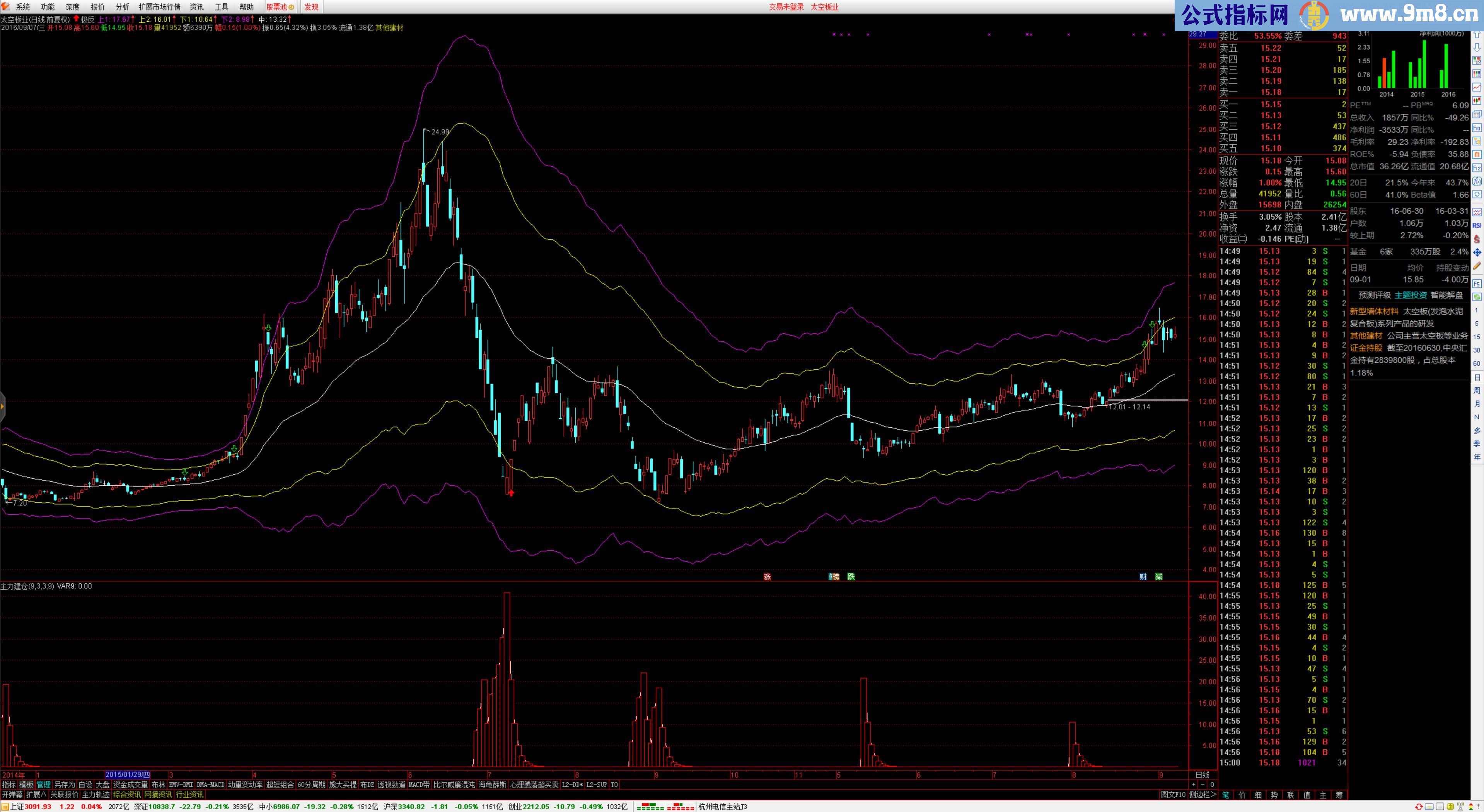Click the 模板 template button

[x=27, y=784]
